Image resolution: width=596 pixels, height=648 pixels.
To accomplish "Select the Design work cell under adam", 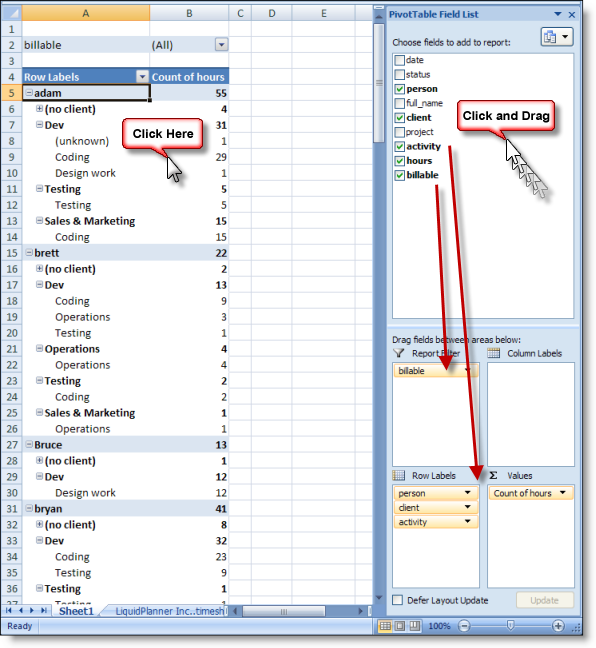I will (x=86, y=173).
